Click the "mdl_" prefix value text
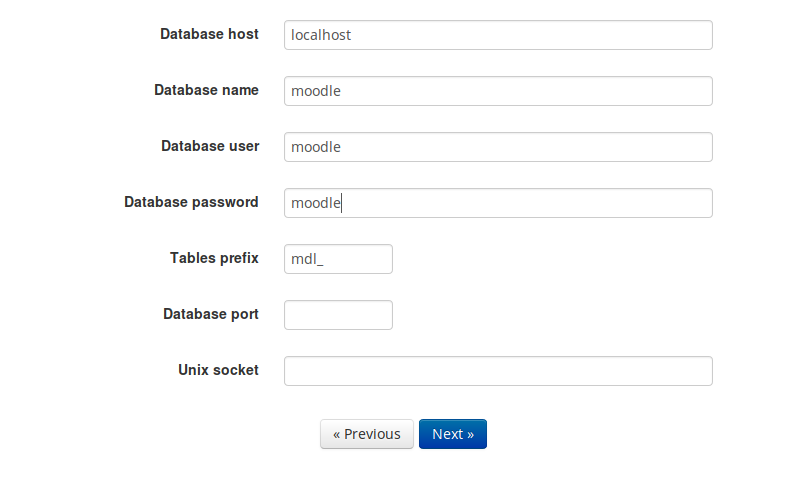This screenshot has height=481, width=799. [x=307, y=259]
